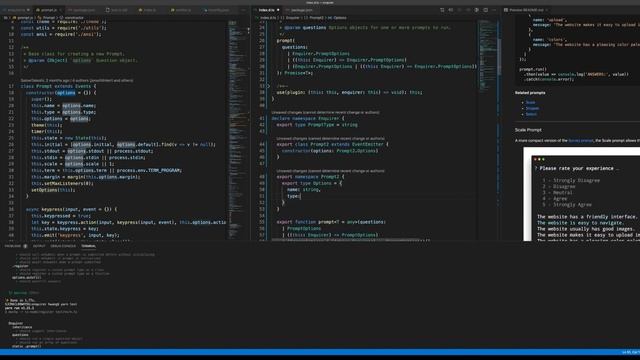Select the TERMINAL panel tab
The image size is (640, 360).
pyautogui.click(x=88, y=246)
